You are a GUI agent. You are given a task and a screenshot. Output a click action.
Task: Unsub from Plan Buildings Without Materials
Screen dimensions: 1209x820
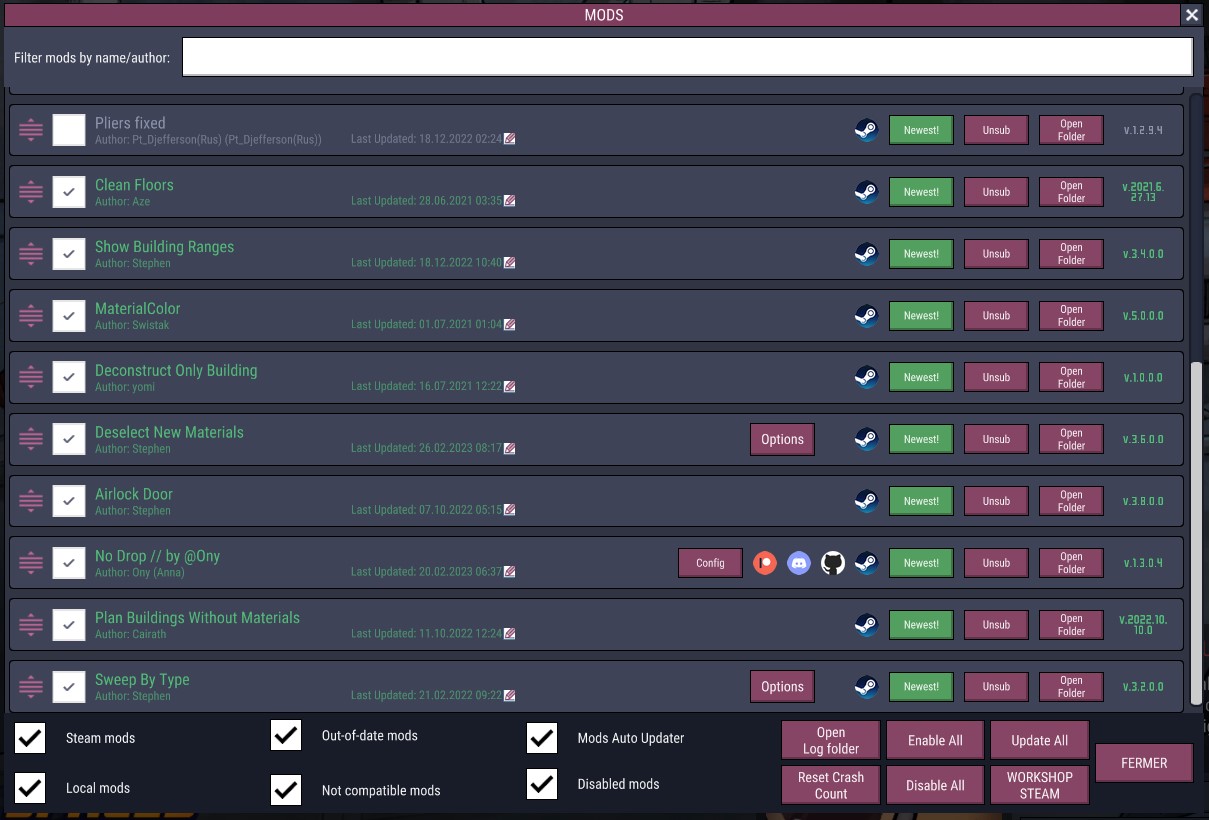(996, 625)
